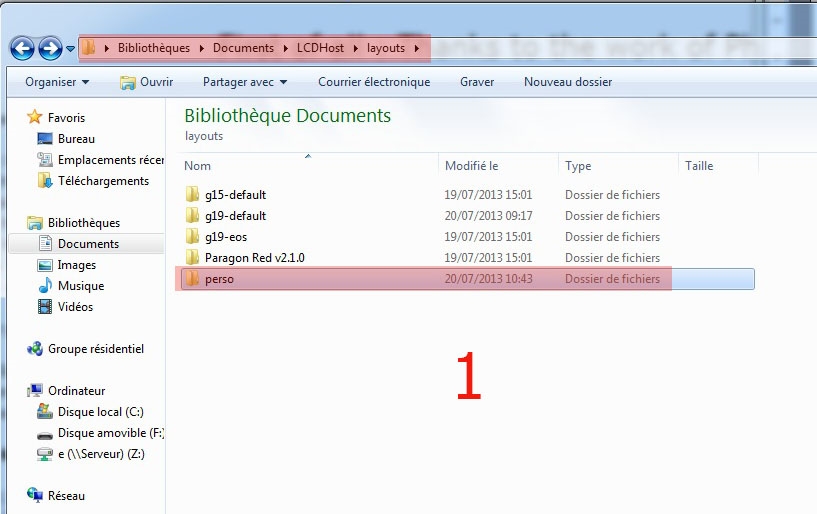Select the Paragon Red v2.1.0 folder
This screenshot has width=817, height=514.
[254, 258]
